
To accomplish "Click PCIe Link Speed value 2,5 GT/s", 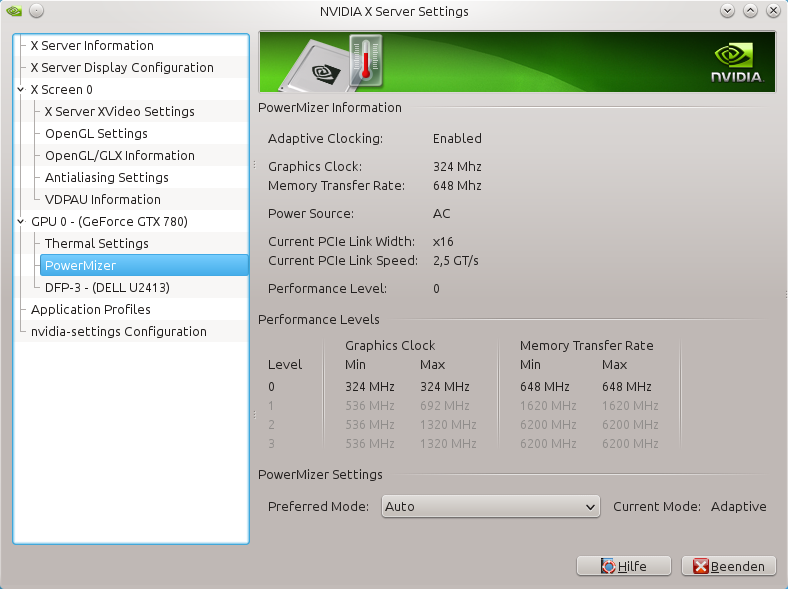I will point(456,261).
